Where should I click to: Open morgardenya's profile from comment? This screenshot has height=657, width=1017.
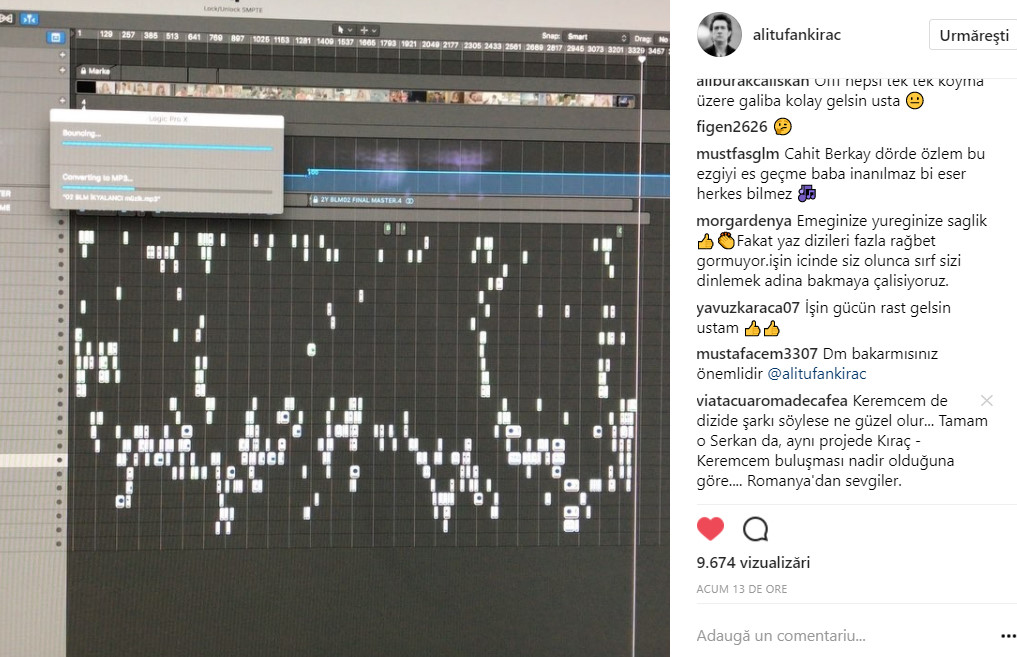pos(744,221)
